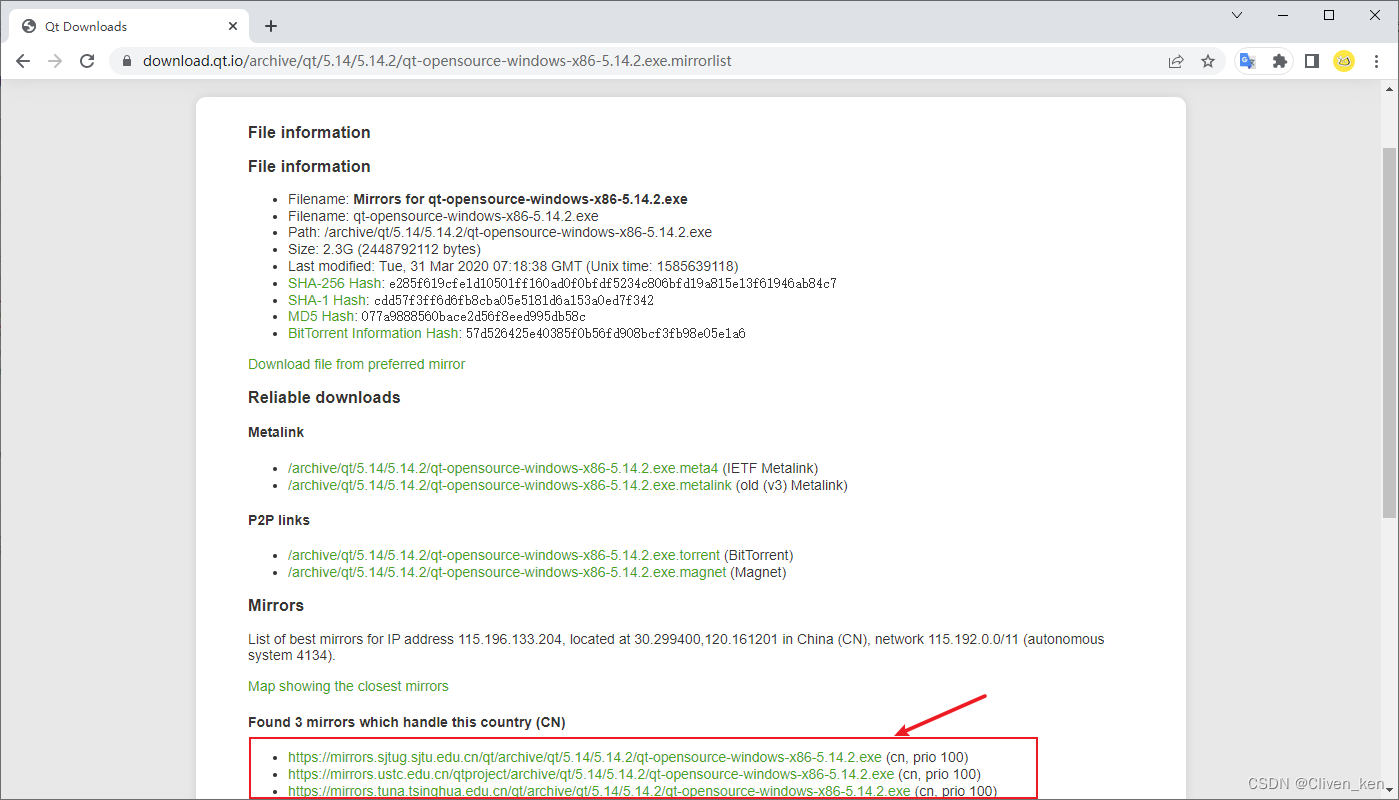
Task: Open the tab search chevron
Action: point(1237,15)
